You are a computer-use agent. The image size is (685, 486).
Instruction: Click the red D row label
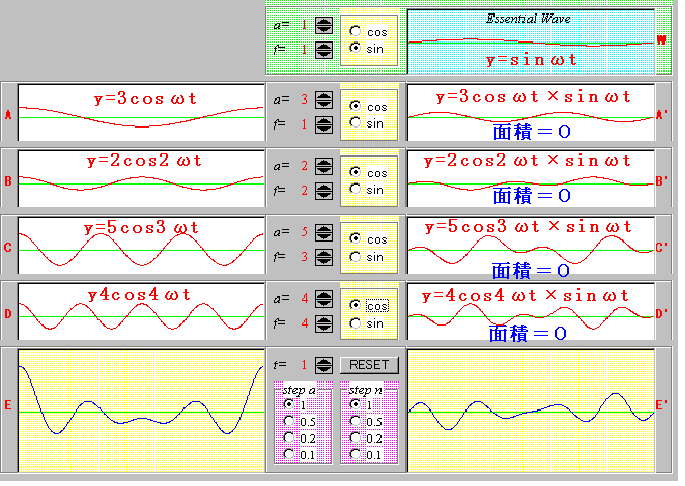[x=8, y=314]
